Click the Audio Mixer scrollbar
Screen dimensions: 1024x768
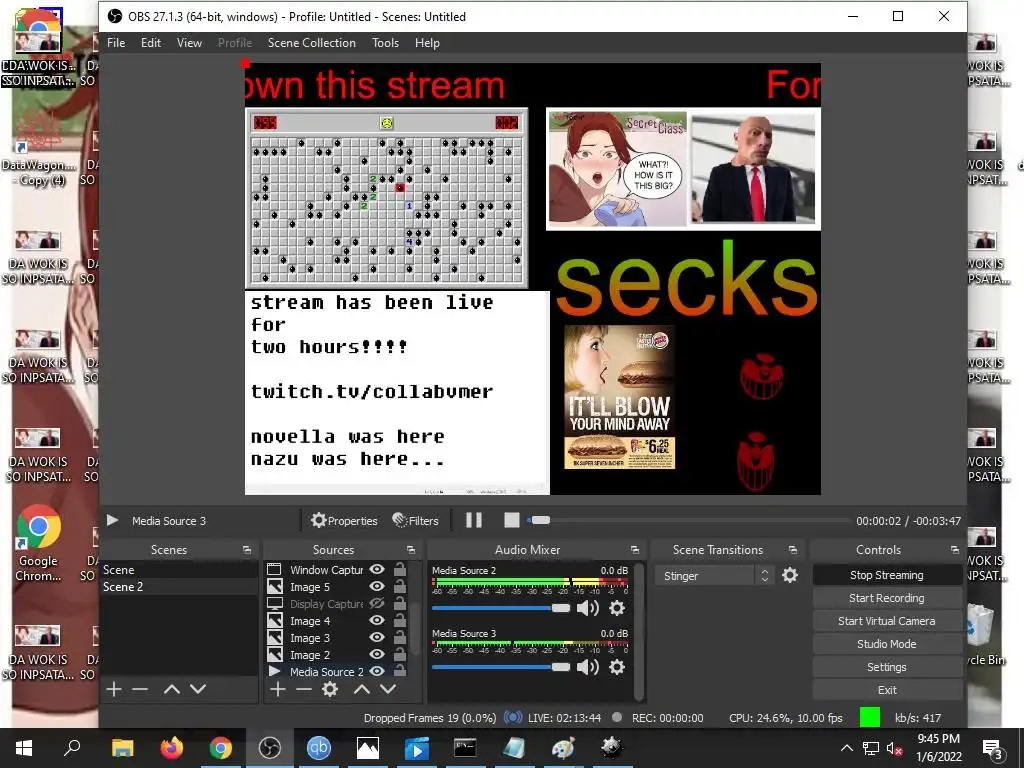[640, 630]
